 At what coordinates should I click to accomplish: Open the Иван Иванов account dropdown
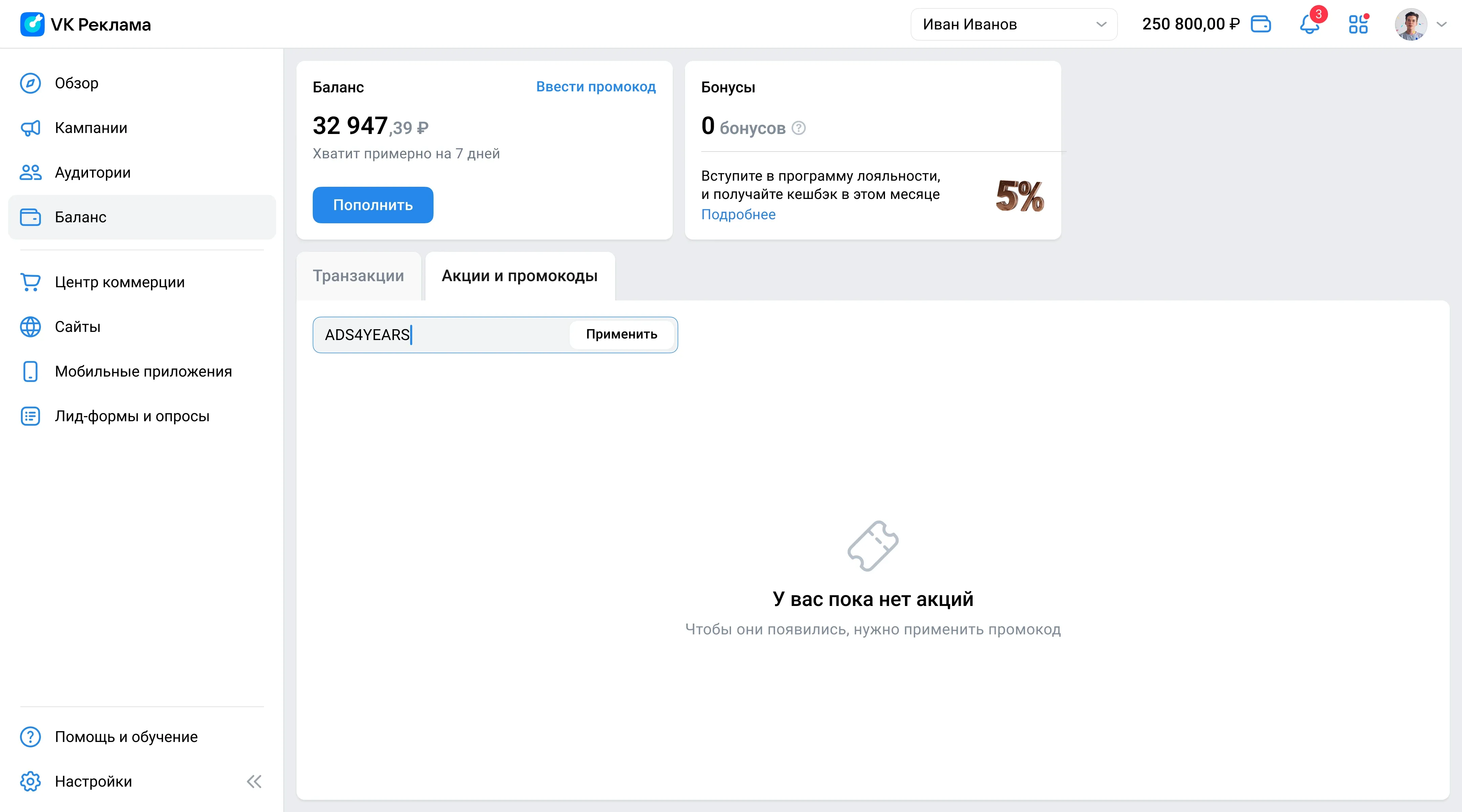point(1014,24)
